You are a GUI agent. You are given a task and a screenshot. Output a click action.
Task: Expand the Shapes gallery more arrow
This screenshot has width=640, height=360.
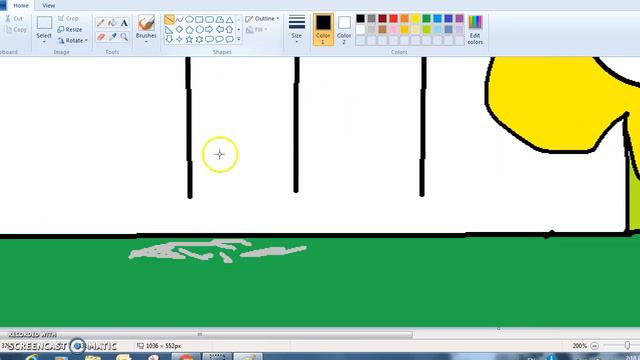click(239, 39)
